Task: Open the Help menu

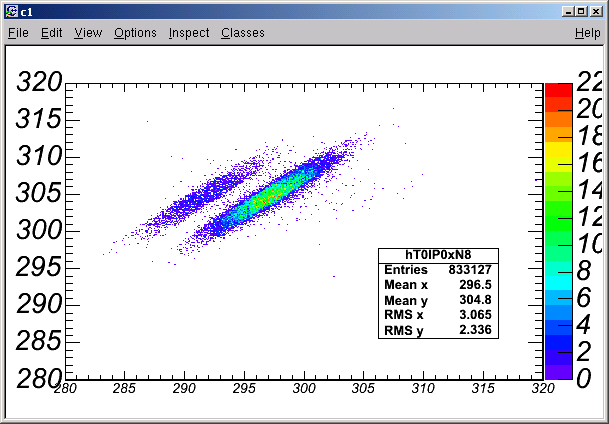Action: 588,33
